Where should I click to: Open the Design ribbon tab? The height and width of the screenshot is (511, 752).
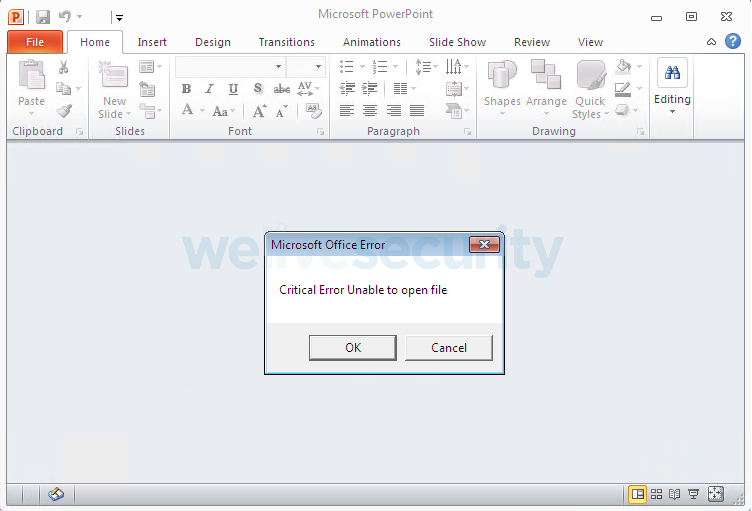[x=213, y=42]
